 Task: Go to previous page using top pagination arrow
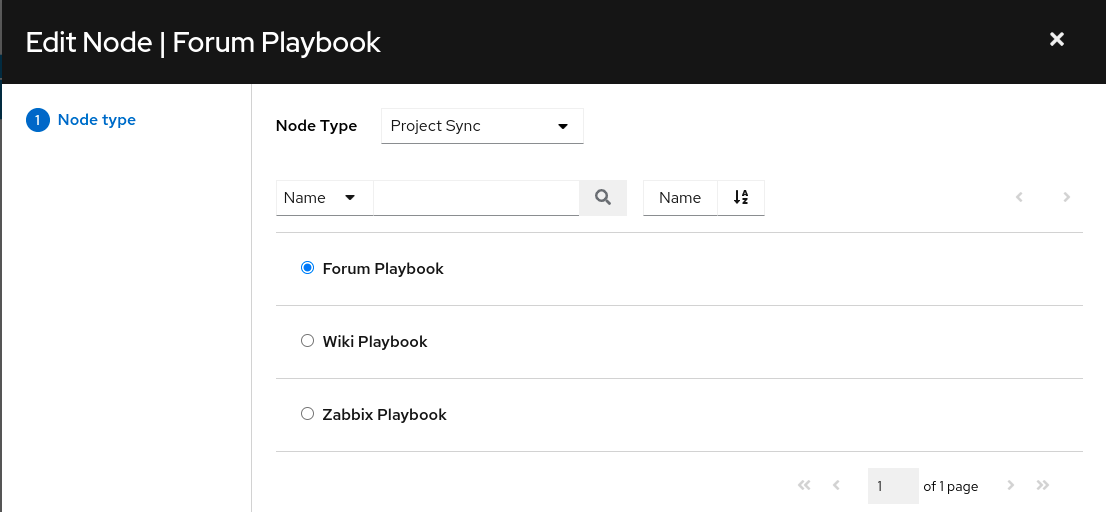(1019, 198)
